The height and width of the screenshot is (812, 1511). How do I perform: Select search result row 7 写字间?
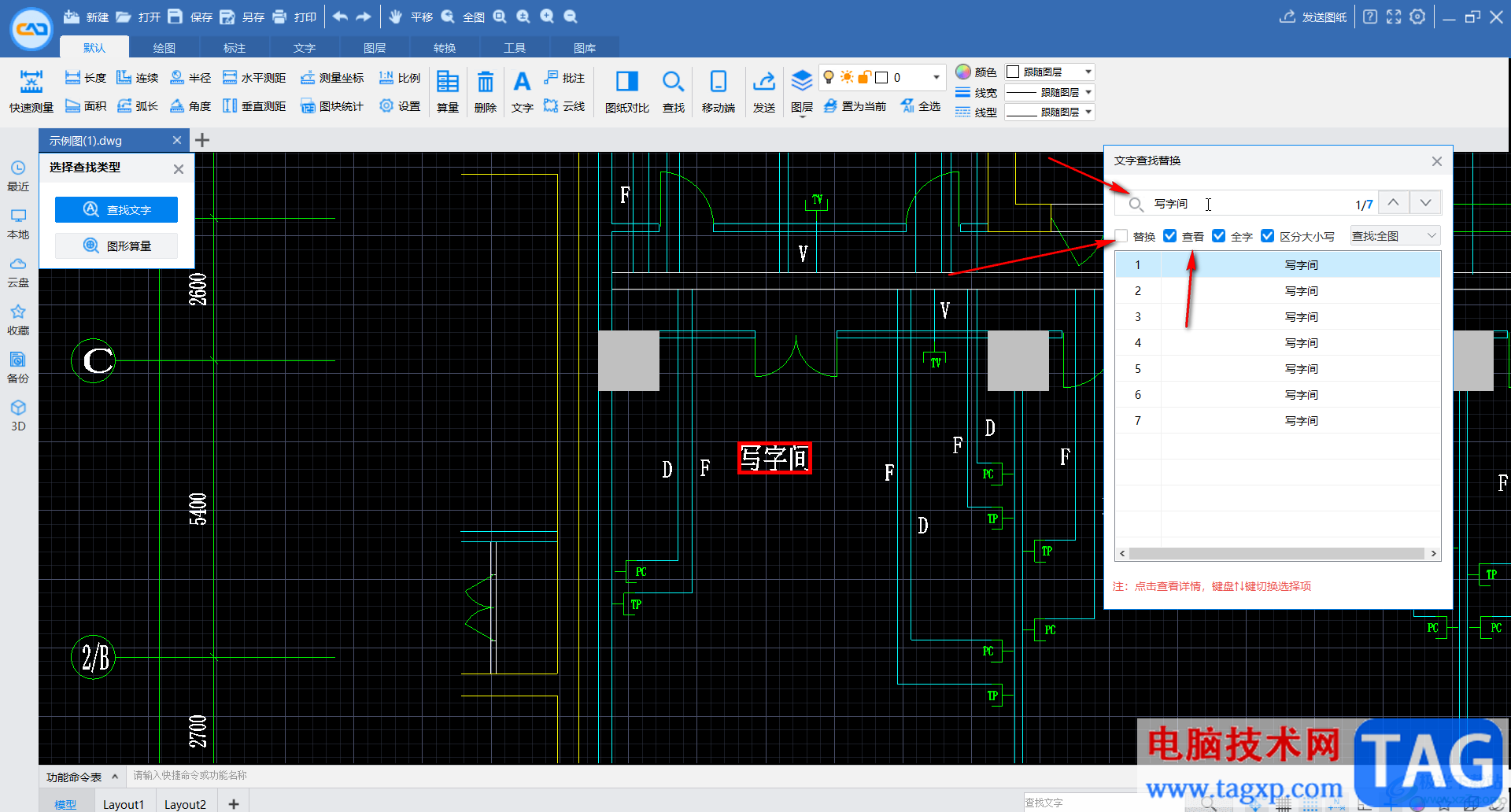pos(1278,421)
